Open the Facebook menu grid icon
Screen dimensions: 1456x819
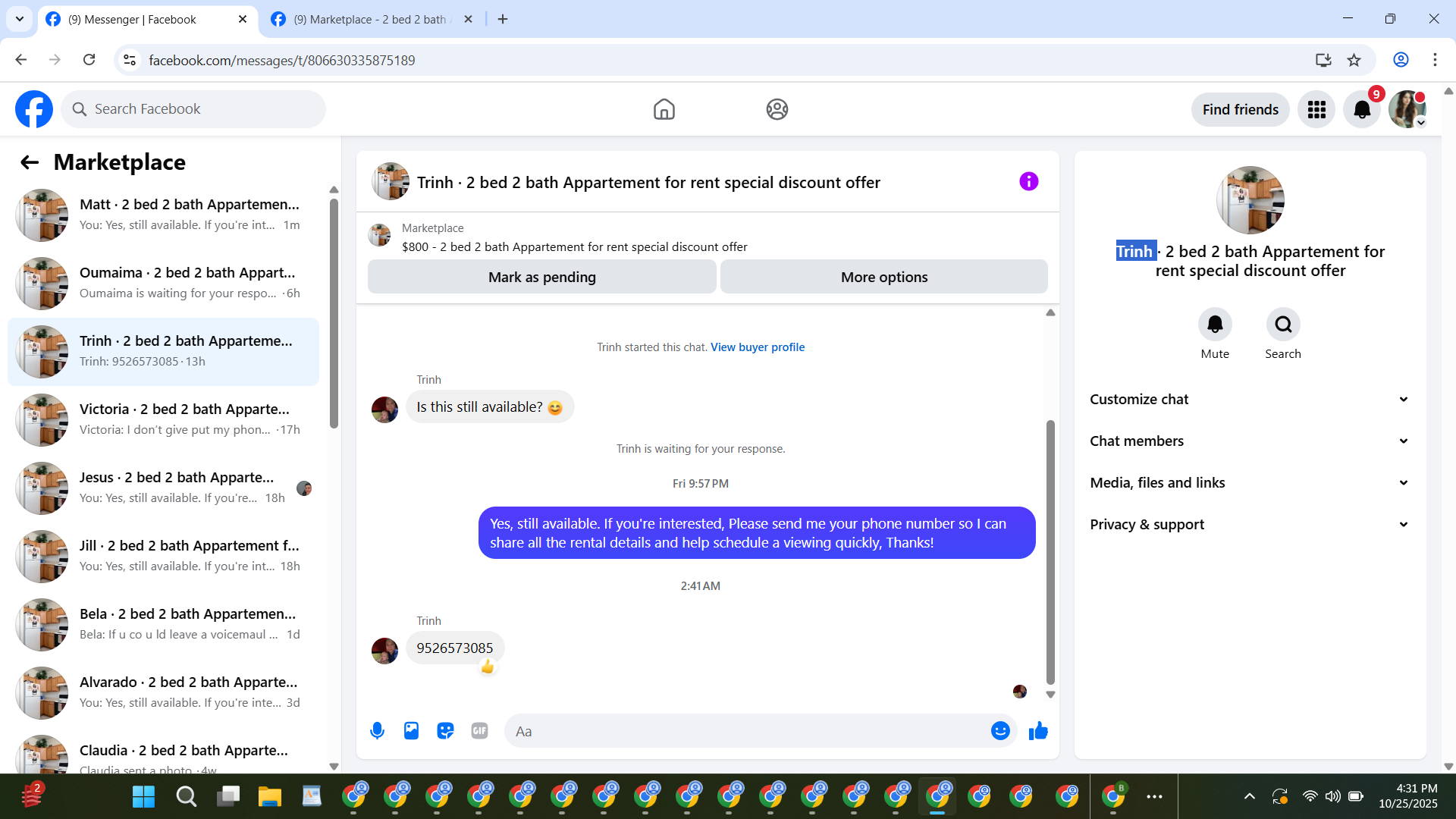coord(1316,110)
